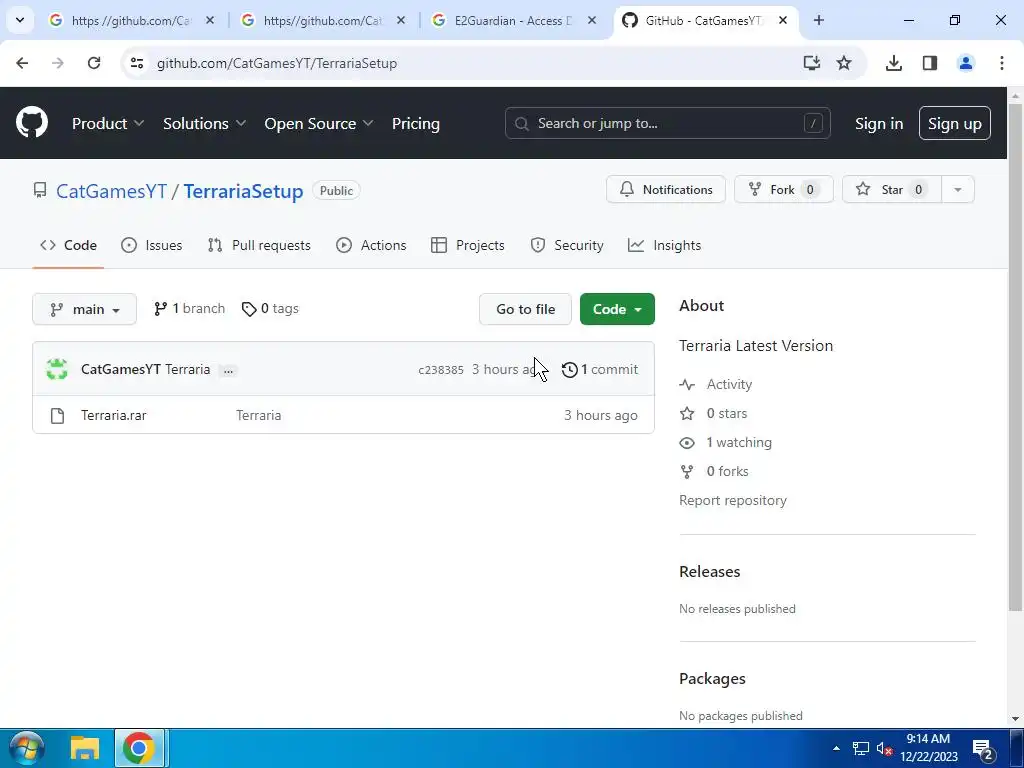Expand commit message ellipsis button
The image size is (1024, 768).
[228, 370]
